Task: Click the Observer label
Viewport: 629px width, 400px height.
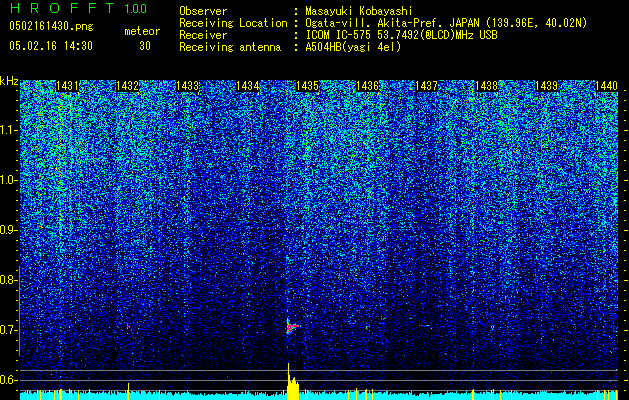Action: point(203,11)
